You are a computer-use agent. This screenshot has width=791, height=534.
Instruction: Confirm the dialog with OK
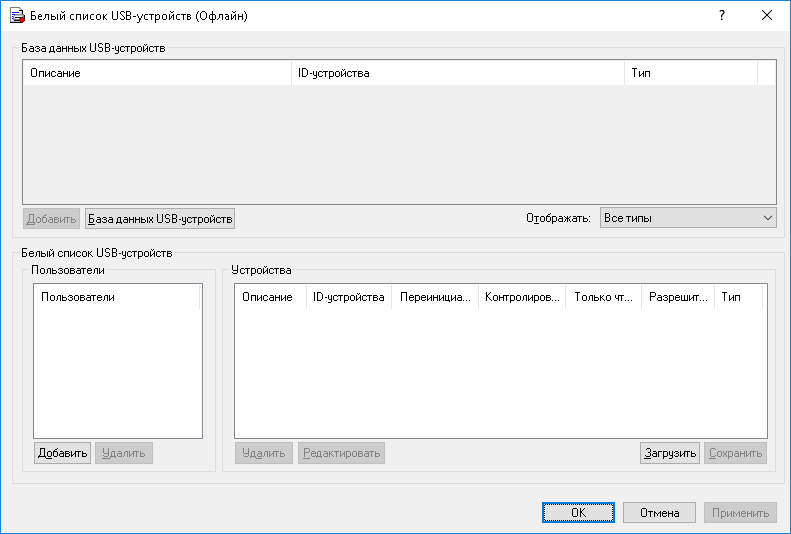pyautogui.click(x=578, y=513)
